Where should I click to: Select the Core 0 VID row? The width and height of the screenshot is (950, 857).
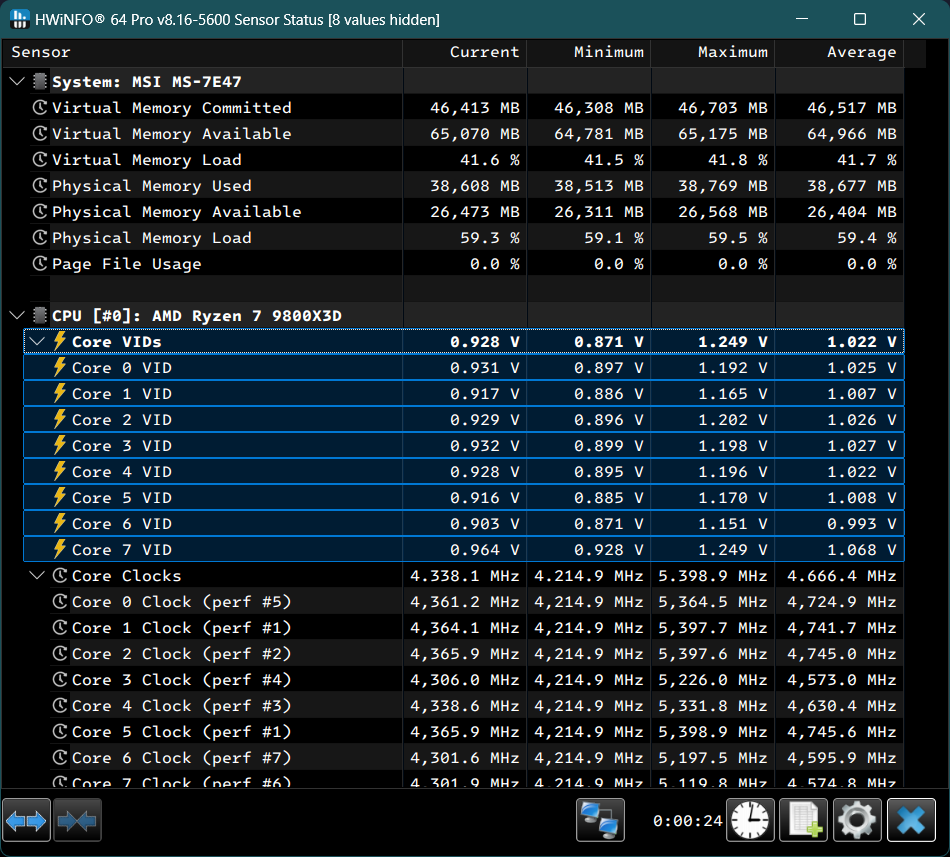click(x=464, y=368)
